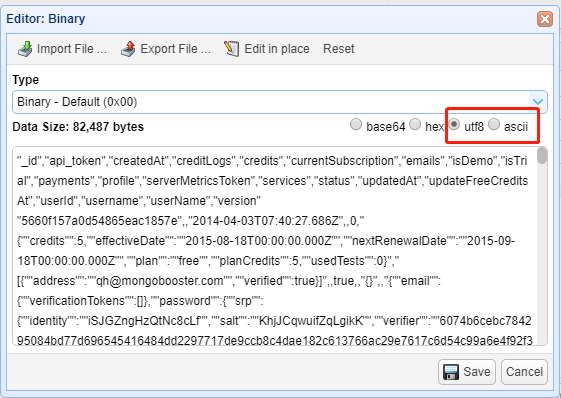Click the Cancel button

524,372
